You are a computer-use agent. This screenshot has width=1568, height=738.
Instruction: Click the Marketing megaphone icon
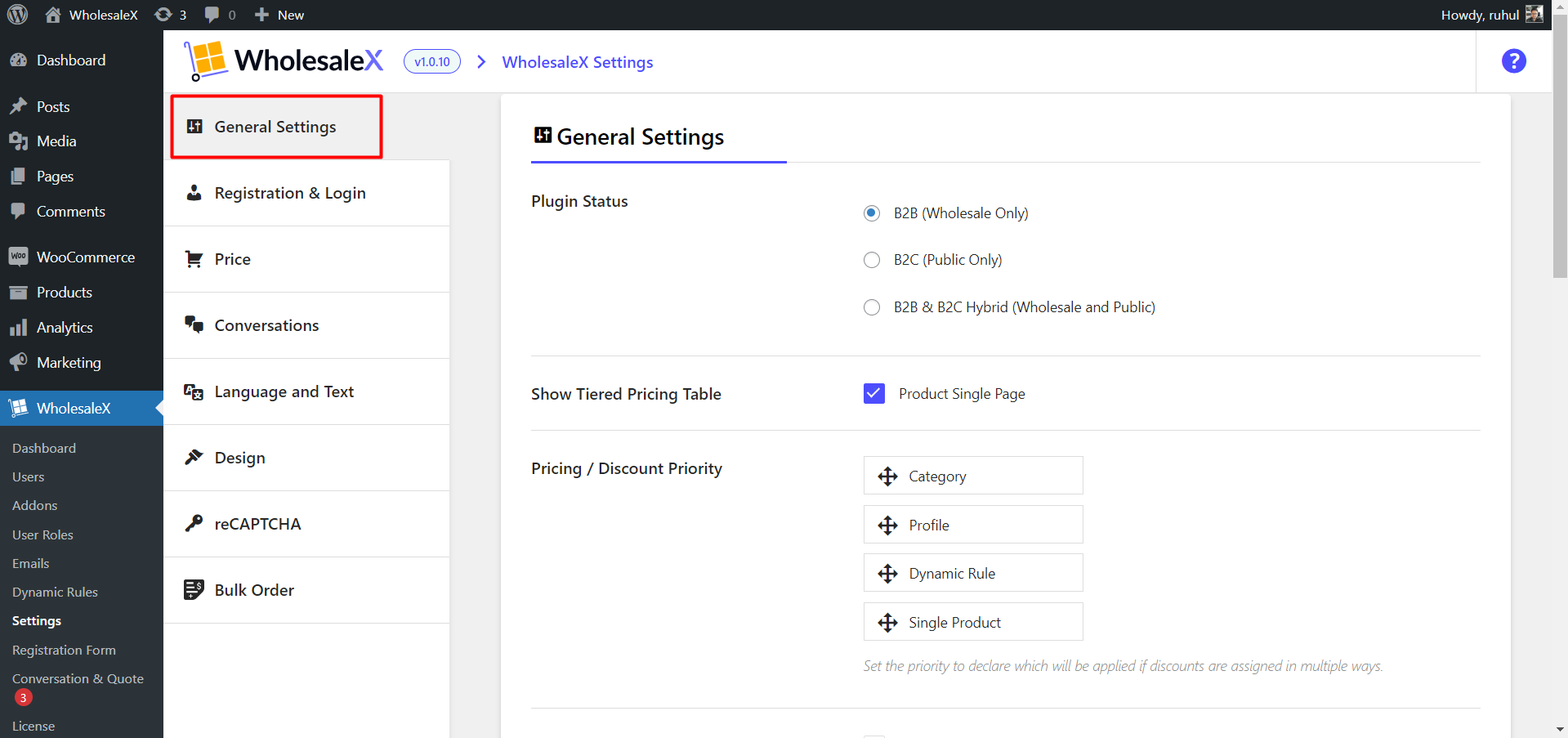point(18,363)
